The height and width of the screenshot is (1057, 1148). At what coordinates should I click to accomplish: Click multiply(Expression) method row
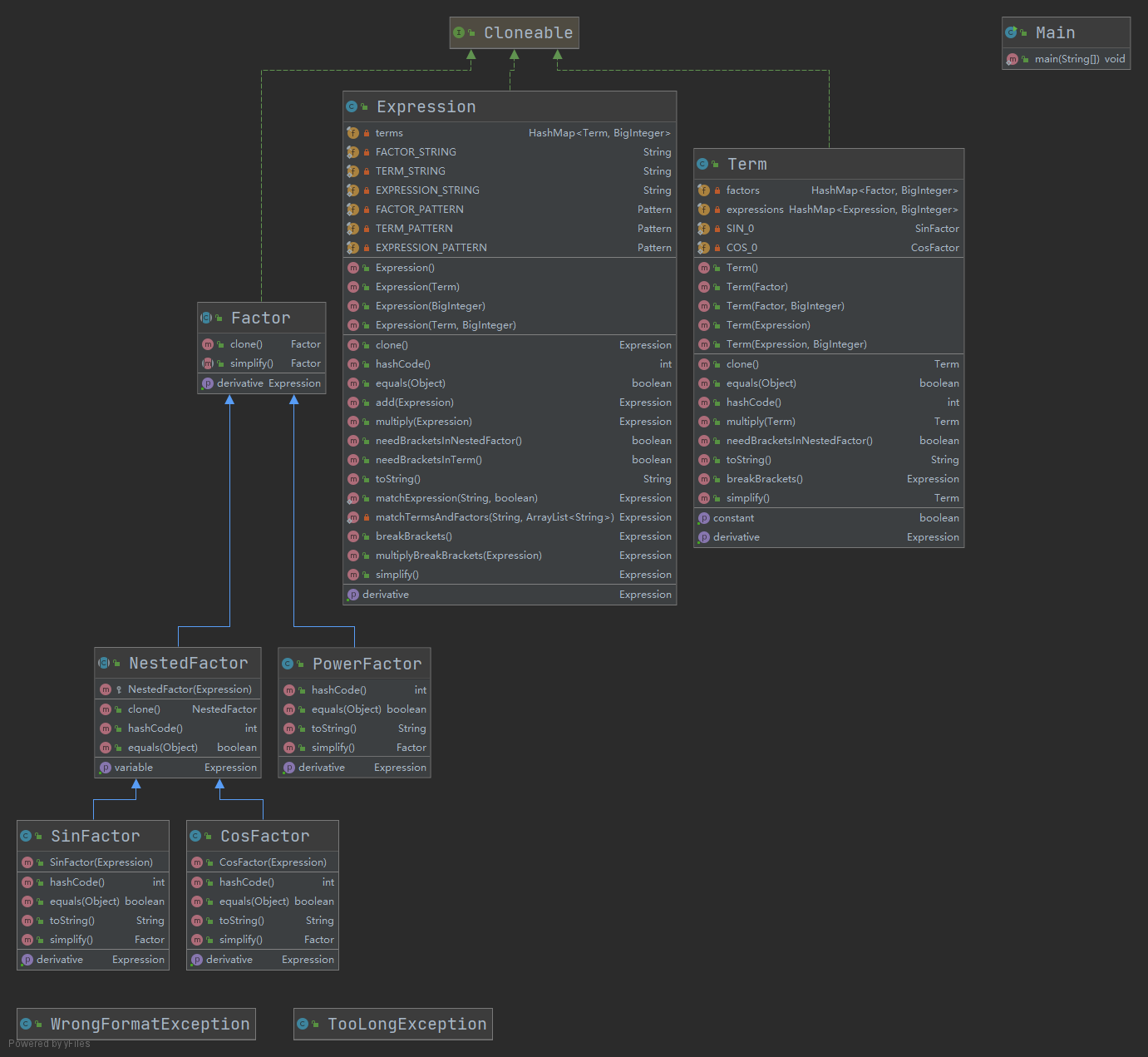pos(510,422)
